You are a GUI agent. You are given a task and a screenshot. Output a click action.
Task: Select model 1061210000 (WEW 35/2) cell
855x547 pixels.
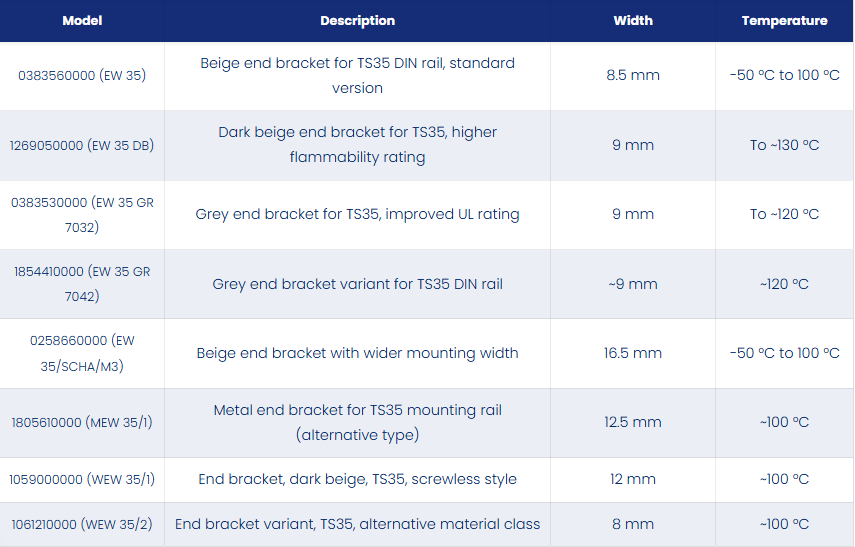82,524
